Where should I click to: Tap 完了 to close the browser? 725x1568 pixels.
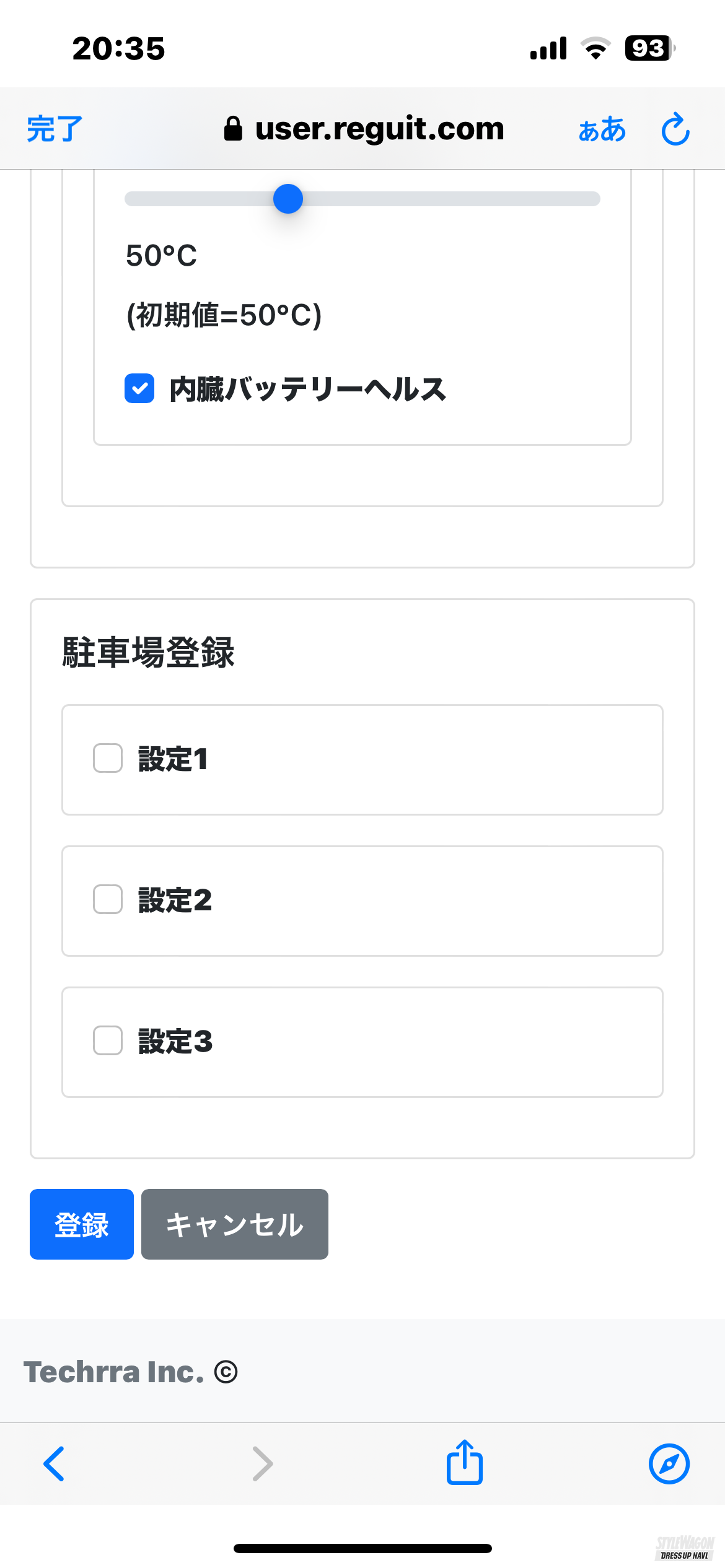pos(55,129)
